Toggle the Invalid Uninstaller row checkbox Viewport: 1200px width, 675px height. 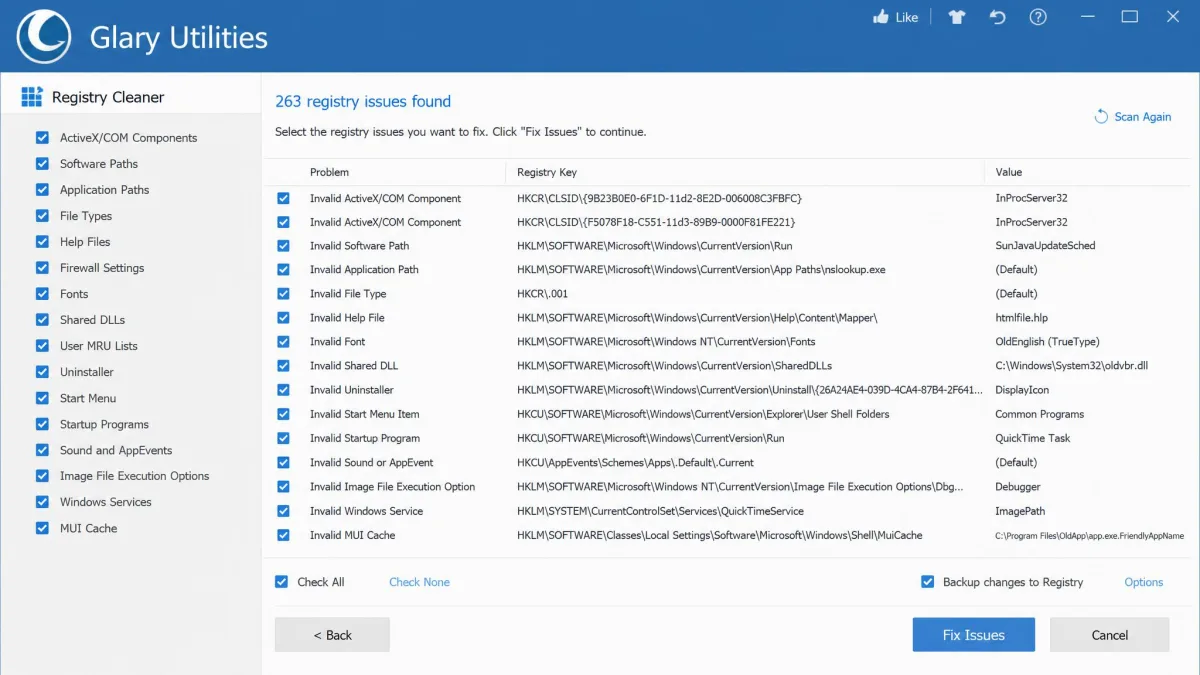click(284, 390)
